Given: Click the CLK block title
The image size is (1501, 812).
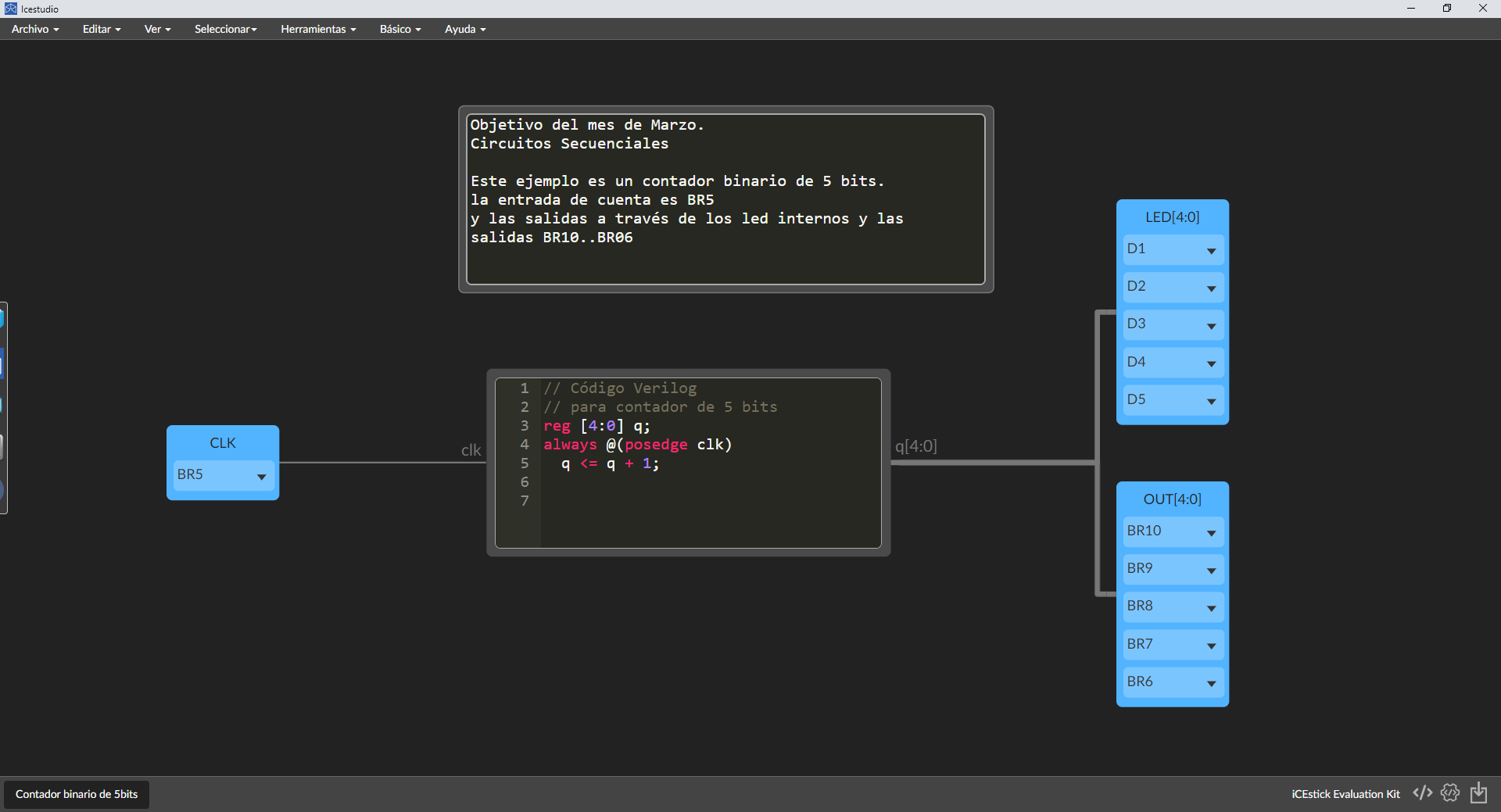Looking at the screenshot, I should click(223, 443).
